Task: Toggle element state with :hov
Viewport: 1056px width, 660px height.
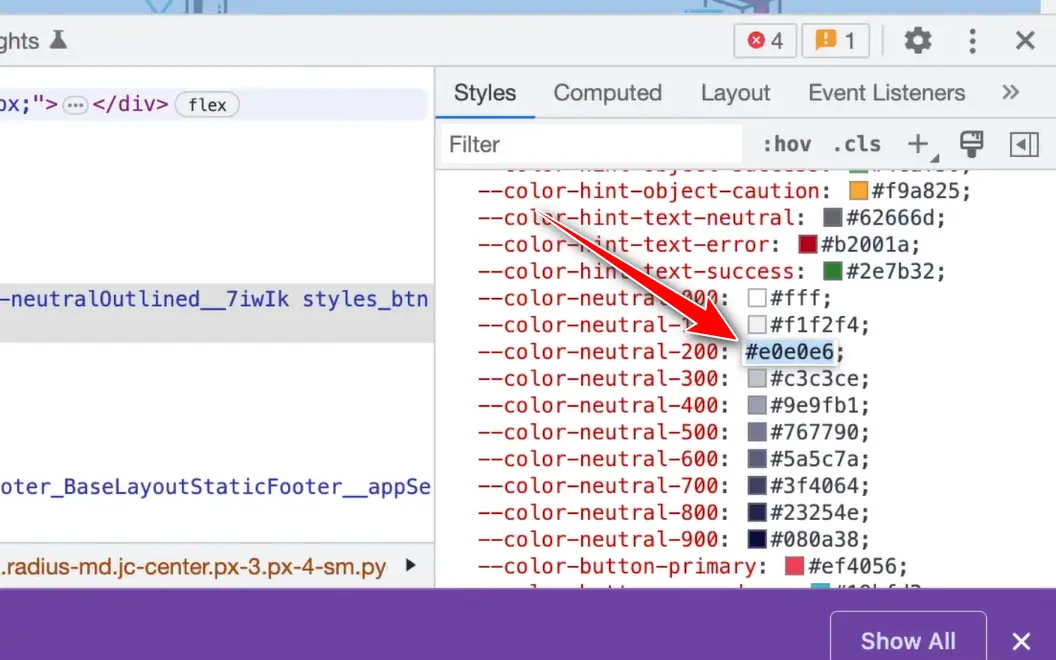Action: 786,145
